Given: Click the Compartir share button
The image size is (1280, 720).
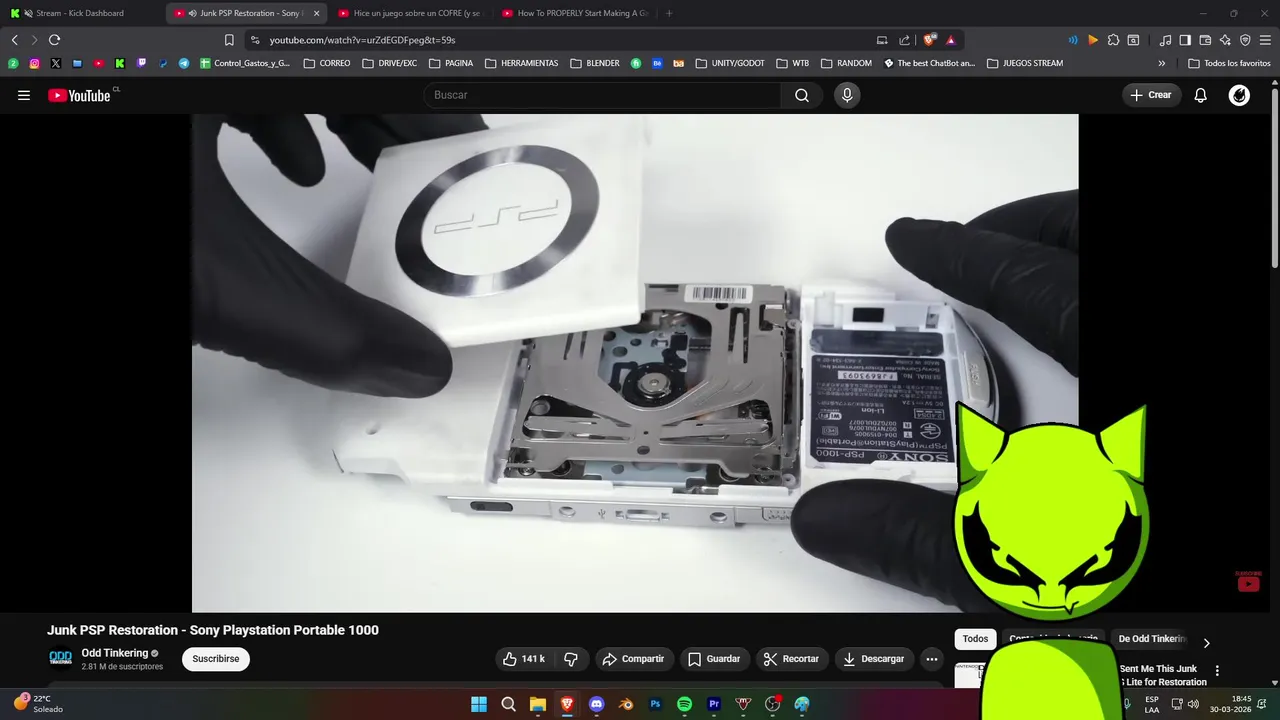Looking at the screenshot, I should 633,659.
